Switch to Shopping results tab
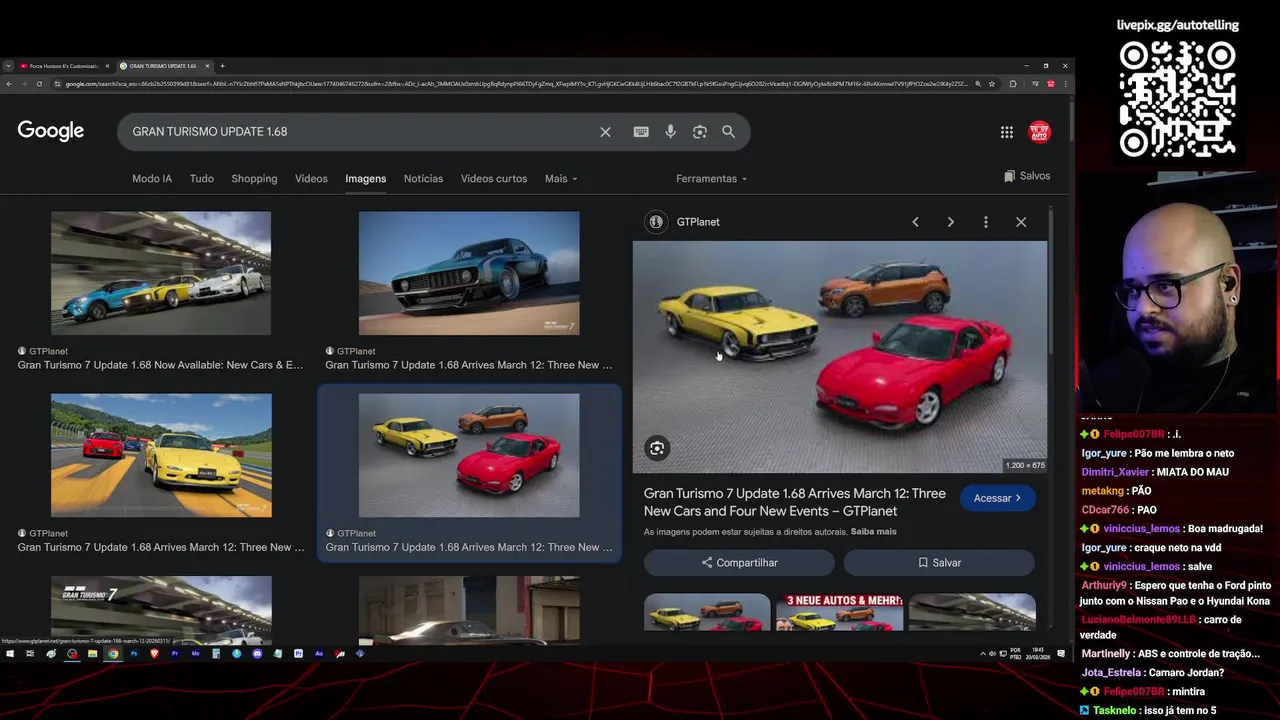The image size is (1280, 720). pos(254,178)
